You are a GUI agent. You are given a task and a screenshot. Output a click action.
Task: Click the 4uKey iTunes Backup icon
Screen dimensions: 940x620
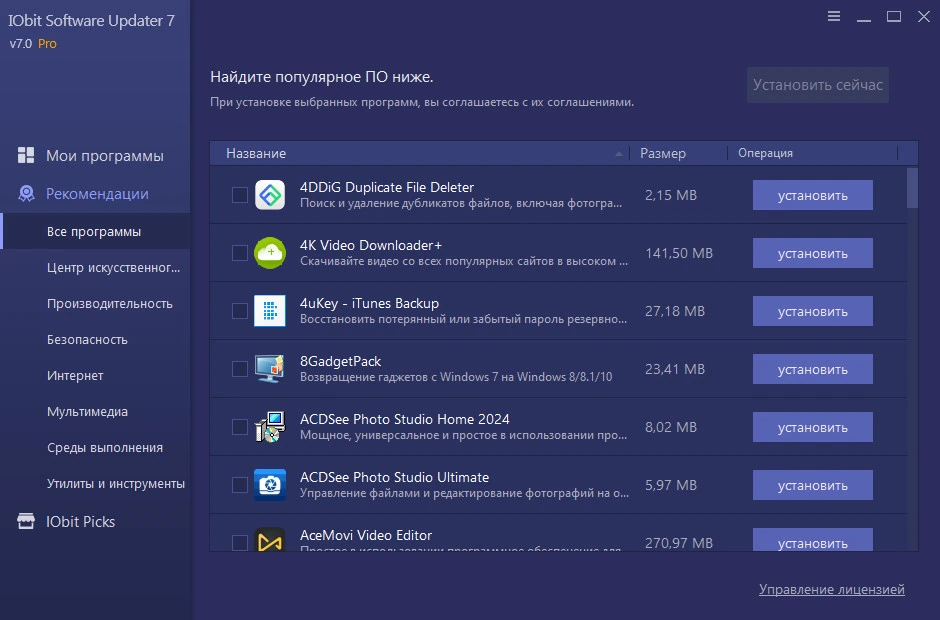pyautogui.click(x=270, y=311)
